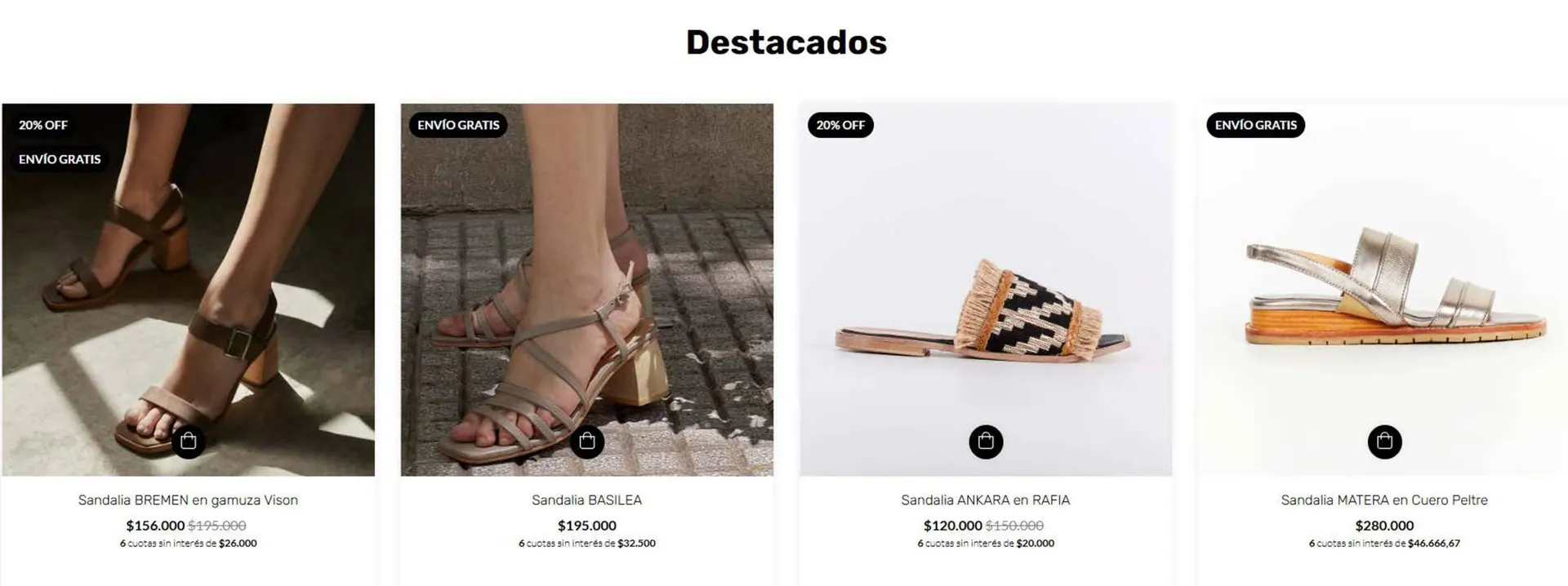The height and width of the screenshot is (586, 1568).
Task: Open the 'Sandalia MATERA en Cuero Peltre' title
Action: 1384,500
